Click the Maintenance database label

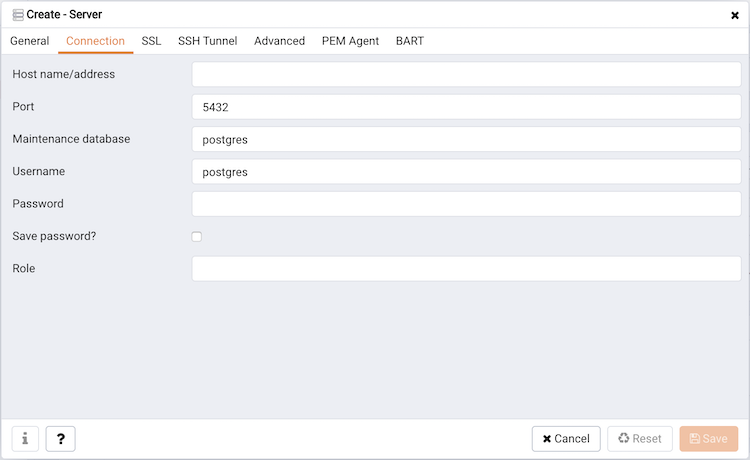pos(71,139)
